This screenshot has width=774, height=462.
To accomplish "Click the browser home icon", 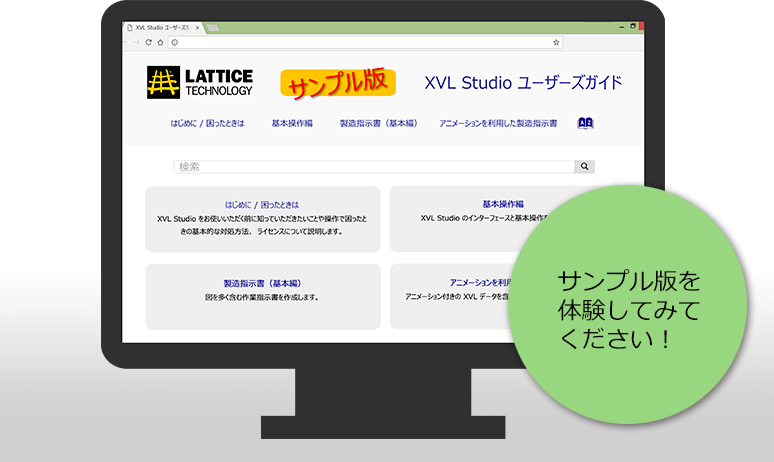I will pyautogui.click(x=160, y=42).
